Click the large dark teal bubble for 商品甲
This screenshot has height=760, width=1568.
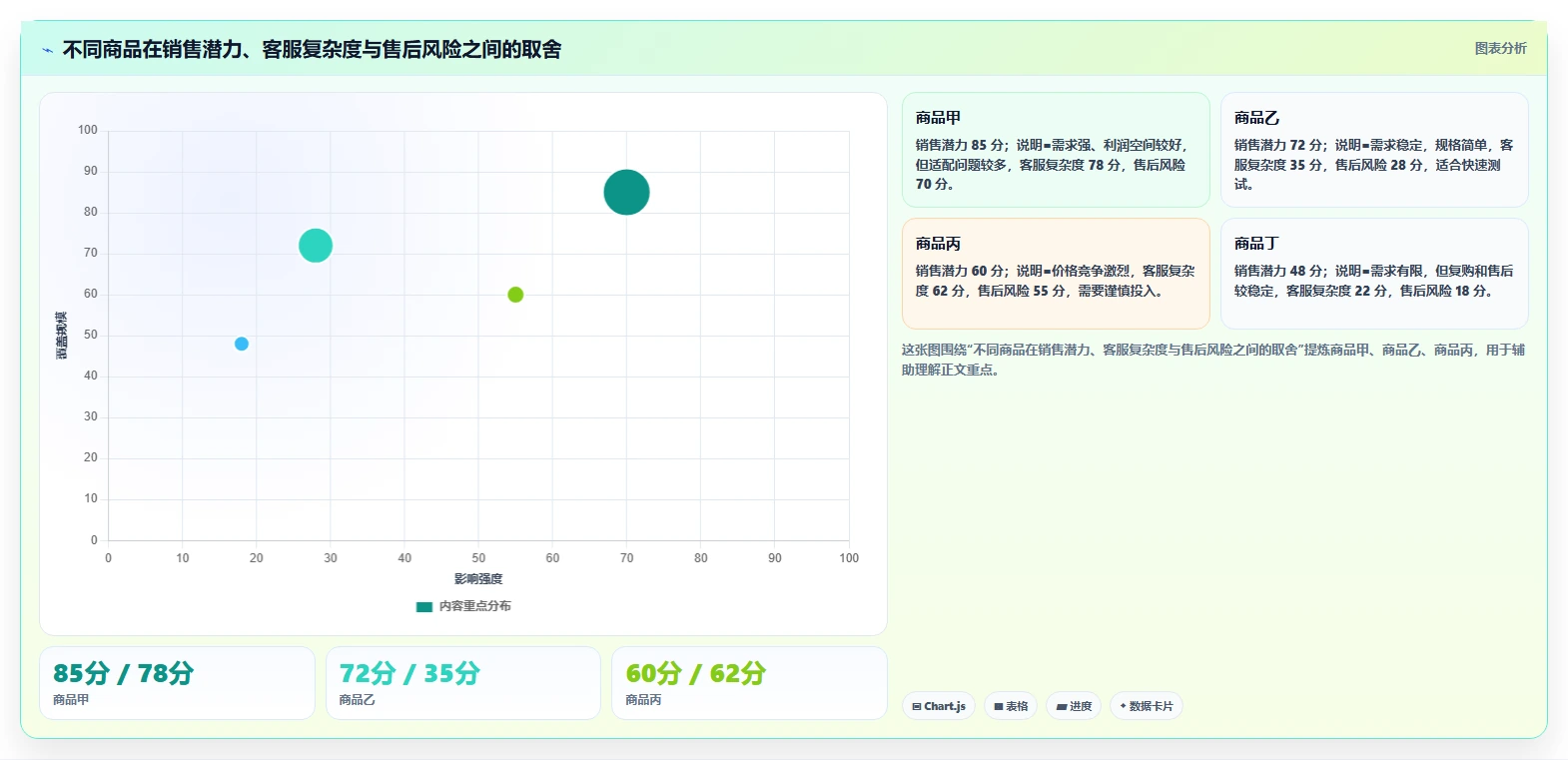click(x=626, y=193)
